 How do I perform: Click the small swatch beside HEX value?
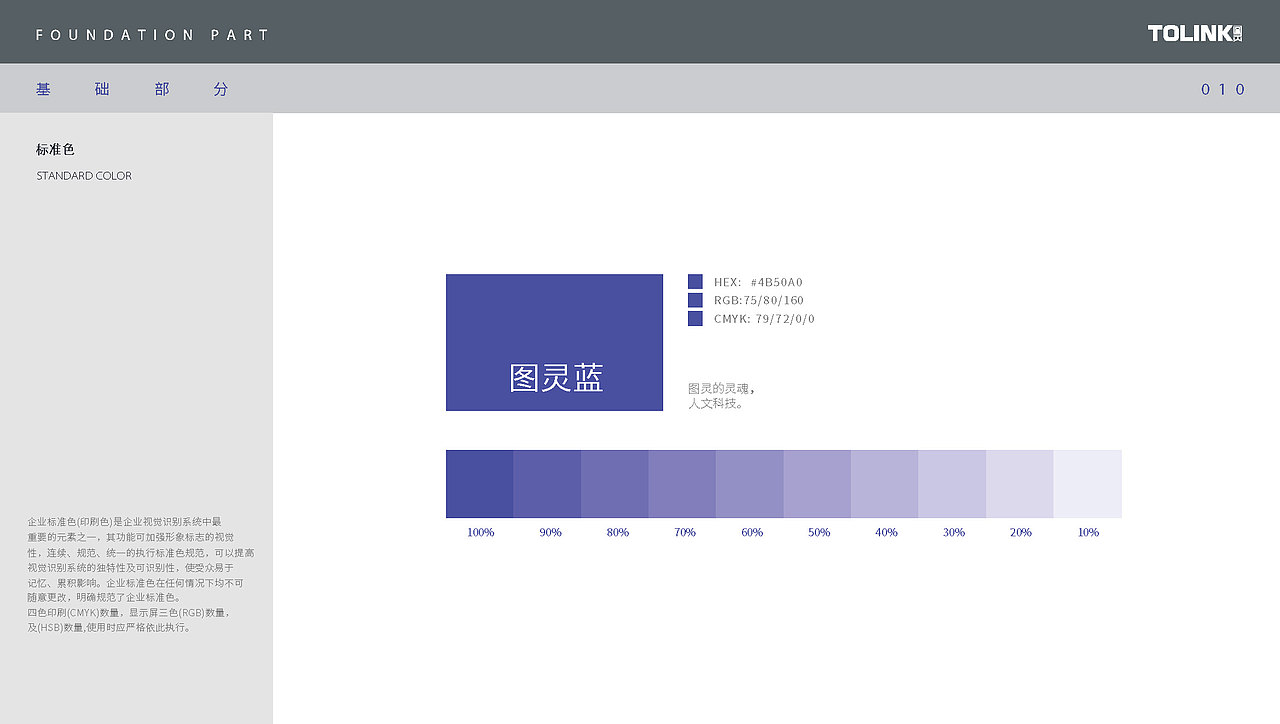[x=695, y=282]
